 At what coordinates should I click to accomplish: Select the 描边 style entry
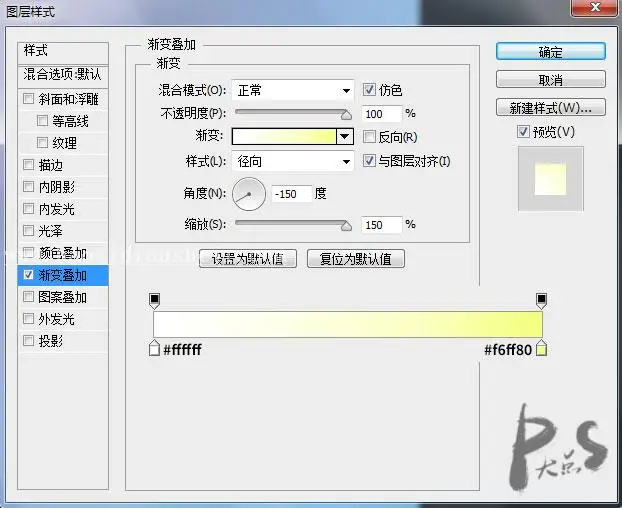[x=51, y=165]
